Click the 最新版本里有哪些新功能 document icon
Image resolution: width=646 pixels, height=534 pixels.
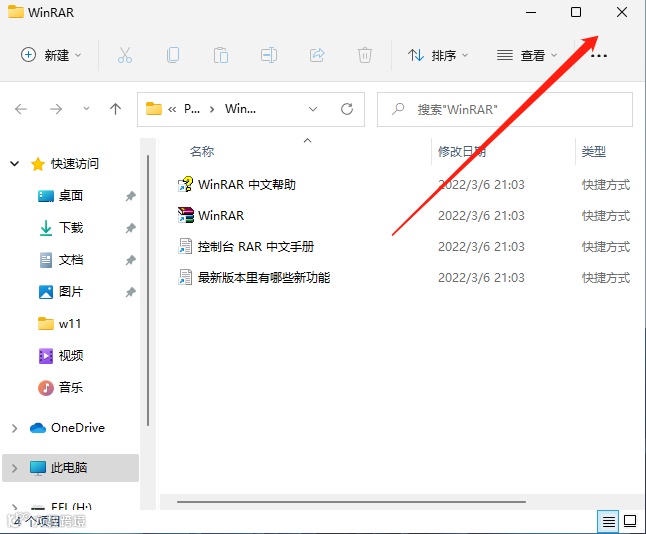[185, 277]
